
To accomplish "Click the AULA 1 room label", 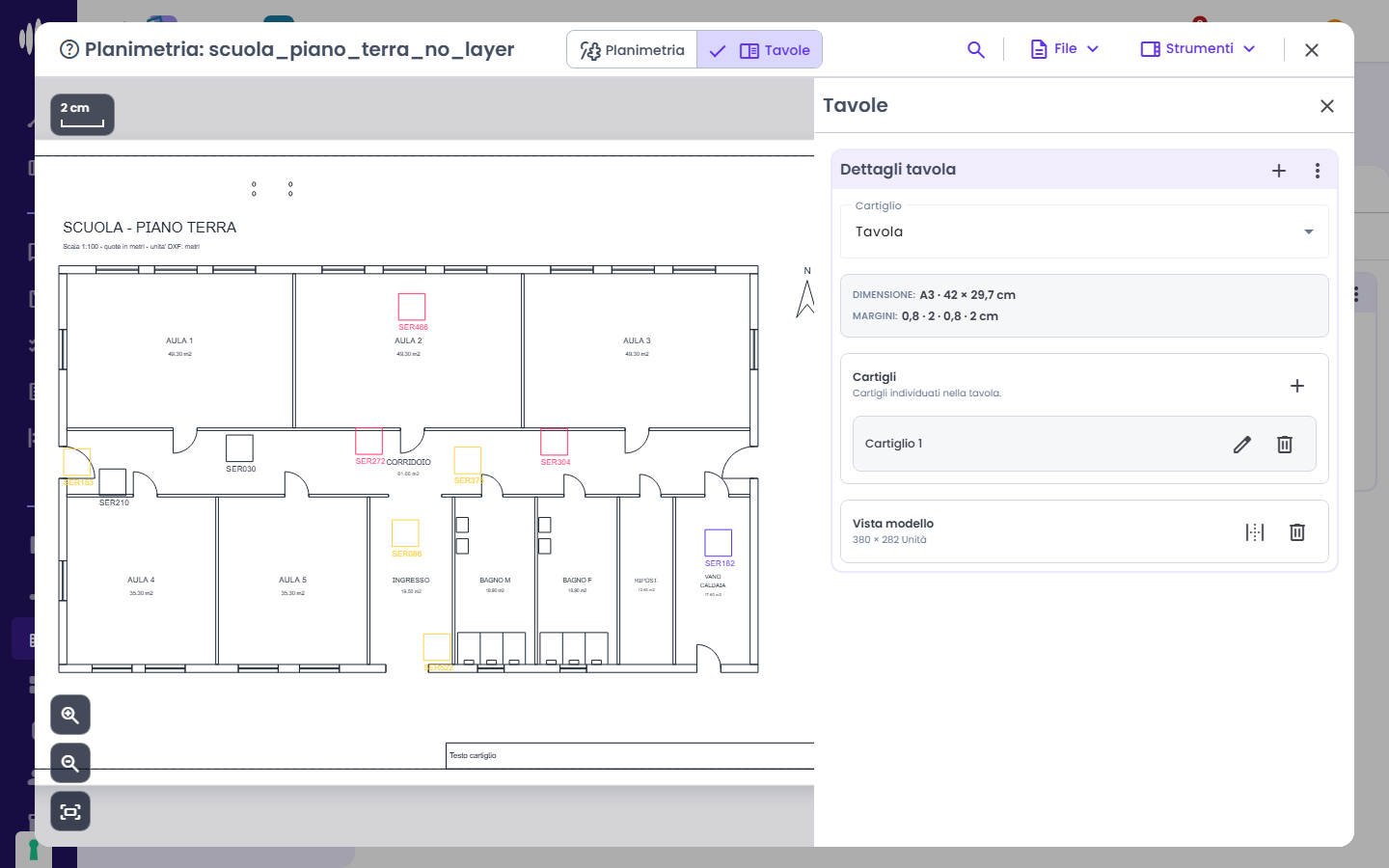I will click(x=179, y=340).
